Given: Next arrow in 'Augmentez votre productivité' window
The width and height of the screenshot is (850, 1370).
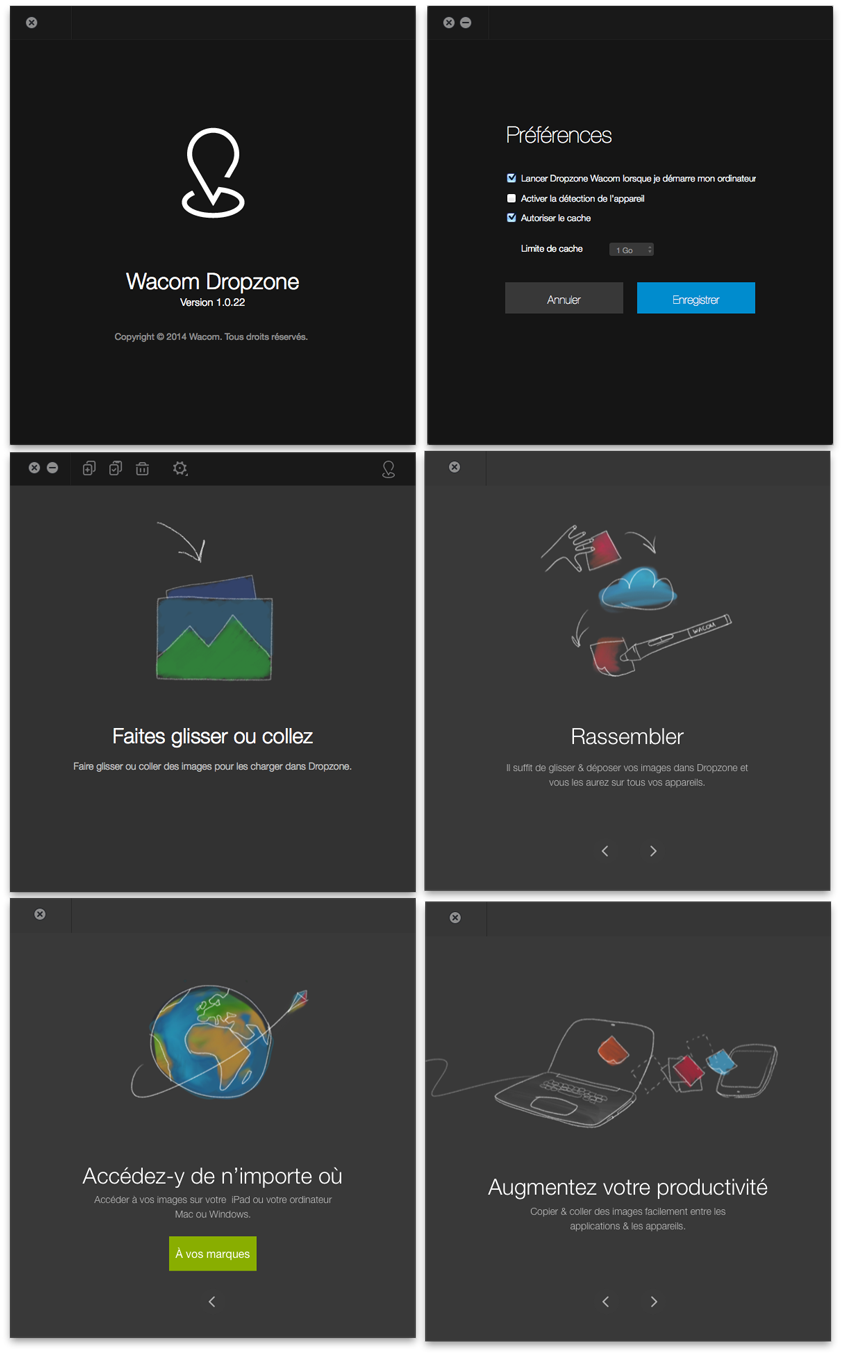Looking at the screenshot, I should [x=654, y=1302].
